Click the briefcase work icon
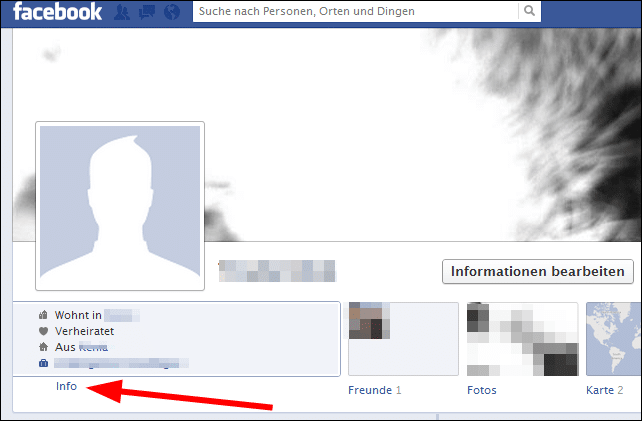The image size is (642, 421). tap(43, 363)
